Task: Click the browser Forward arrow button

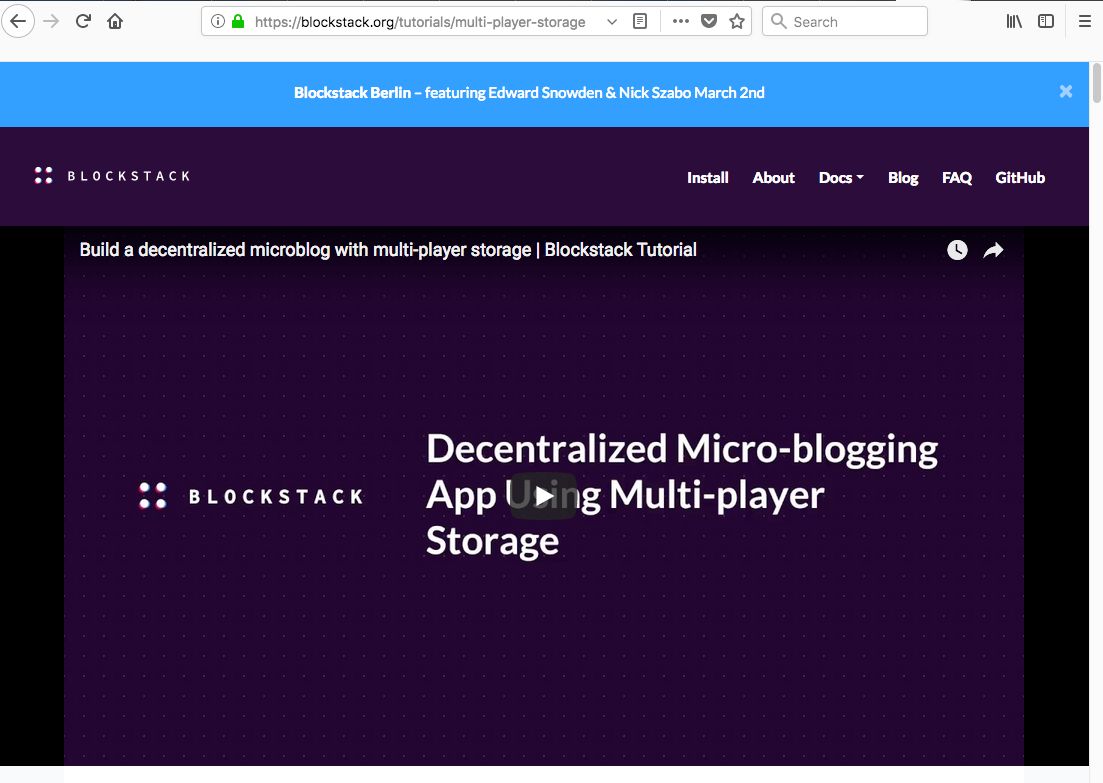Action: (51, 21)
